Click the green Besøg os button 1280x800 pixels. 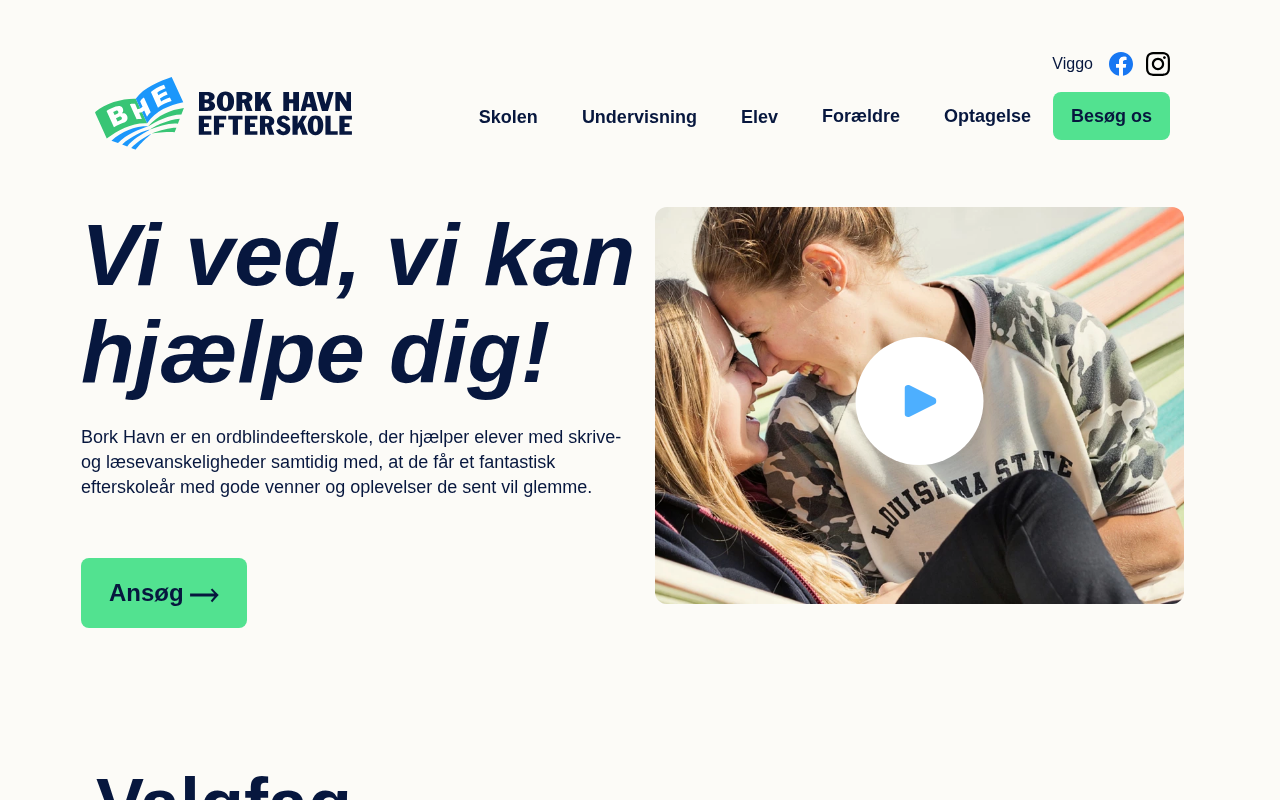point(1111,116)
